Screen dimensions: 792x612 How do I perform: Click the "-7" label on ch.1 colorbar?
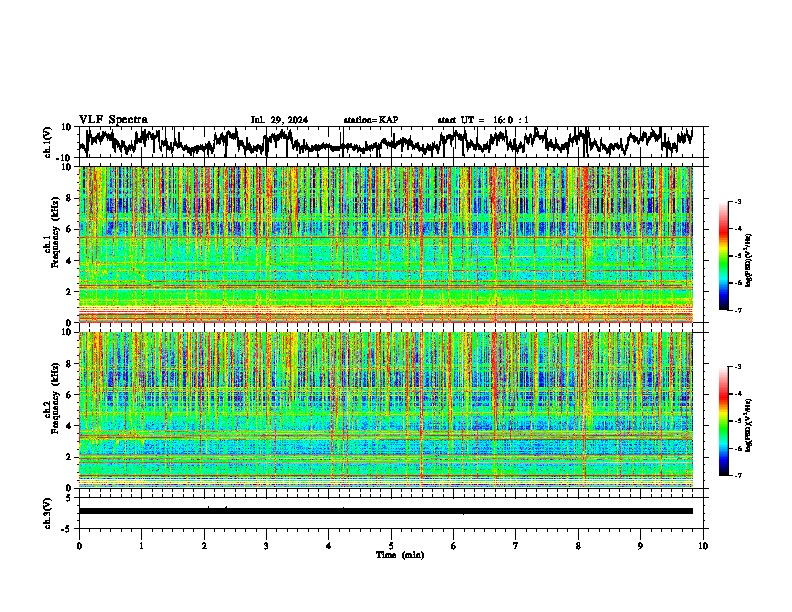(737, 310)
